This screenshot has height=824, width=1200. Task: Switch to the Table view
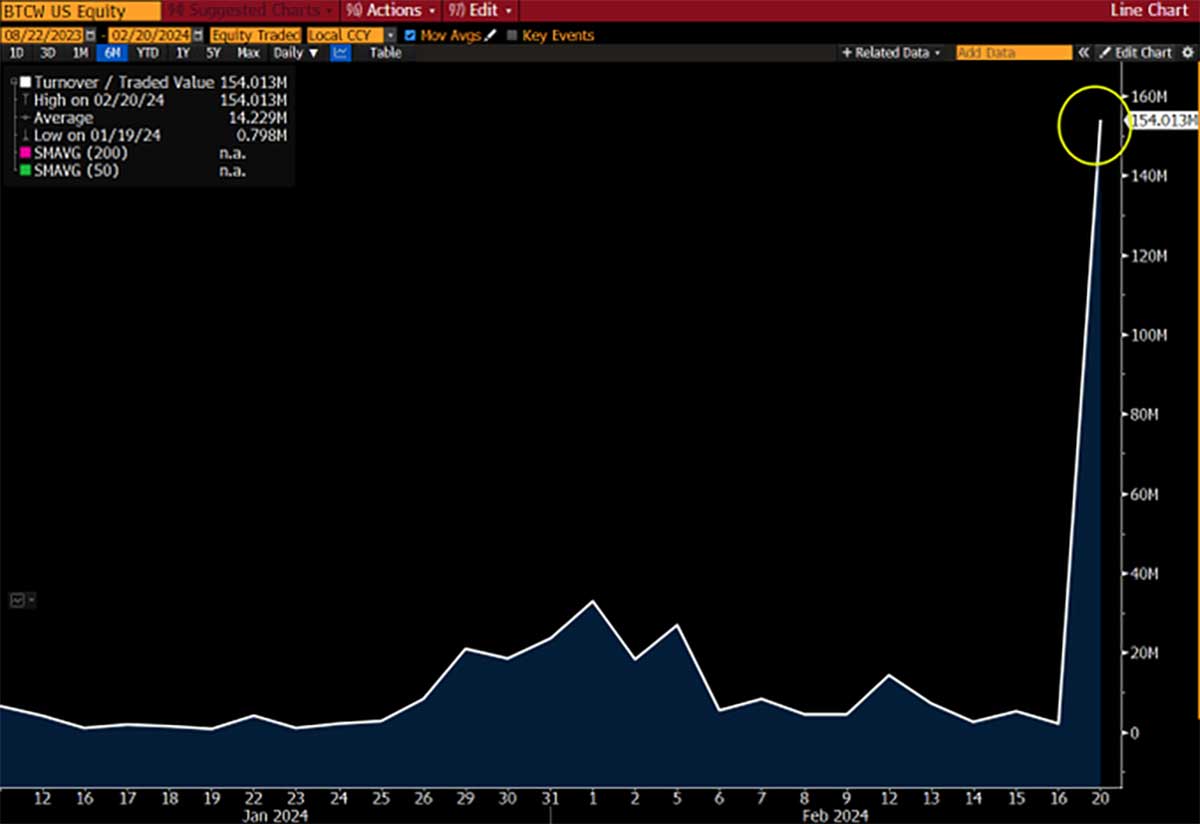click(x=386, y=53)
